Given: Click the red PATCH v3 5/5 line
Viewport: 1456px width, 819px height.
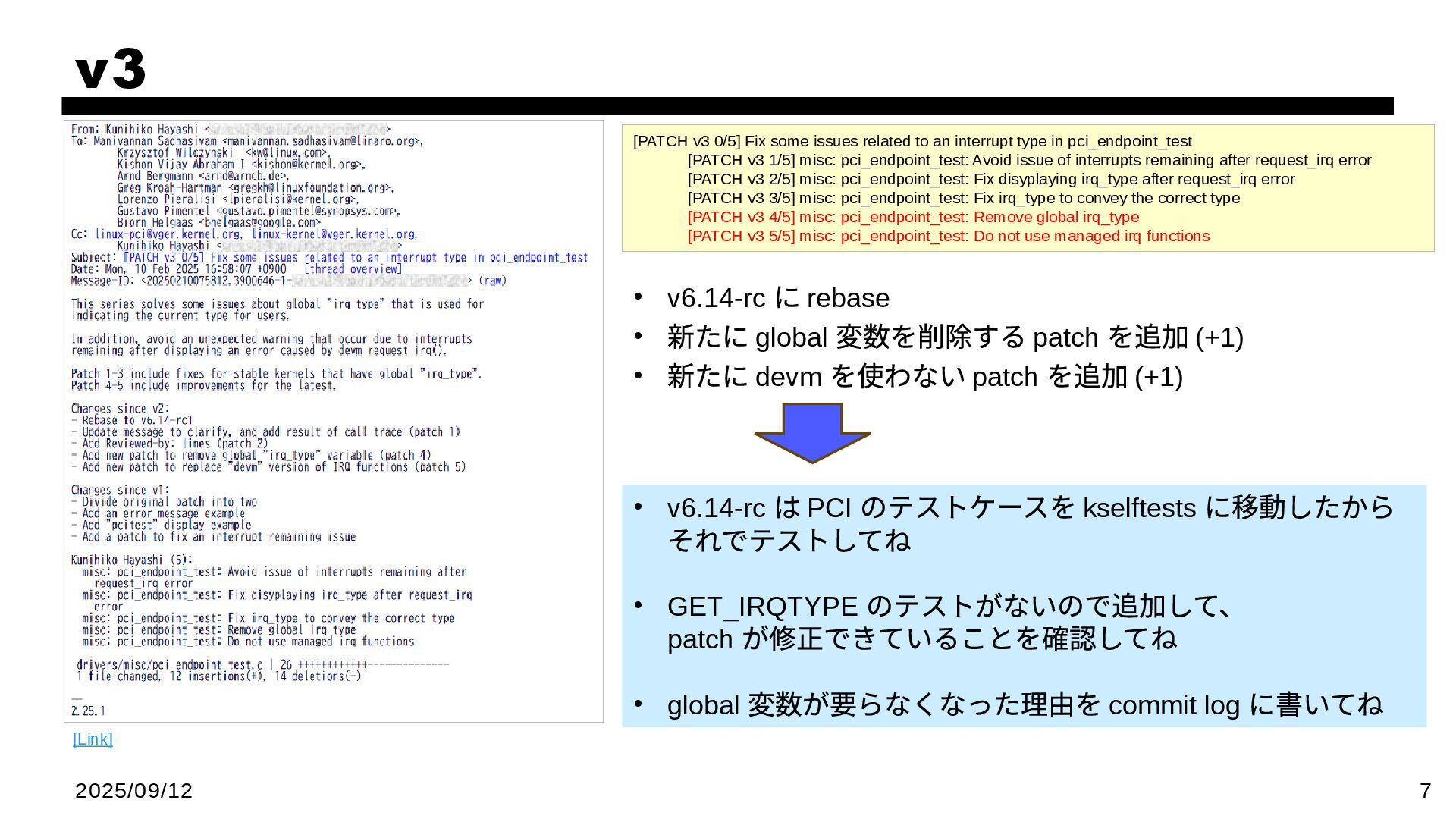Looking at the screenshot, I should [x=948, y=237].
